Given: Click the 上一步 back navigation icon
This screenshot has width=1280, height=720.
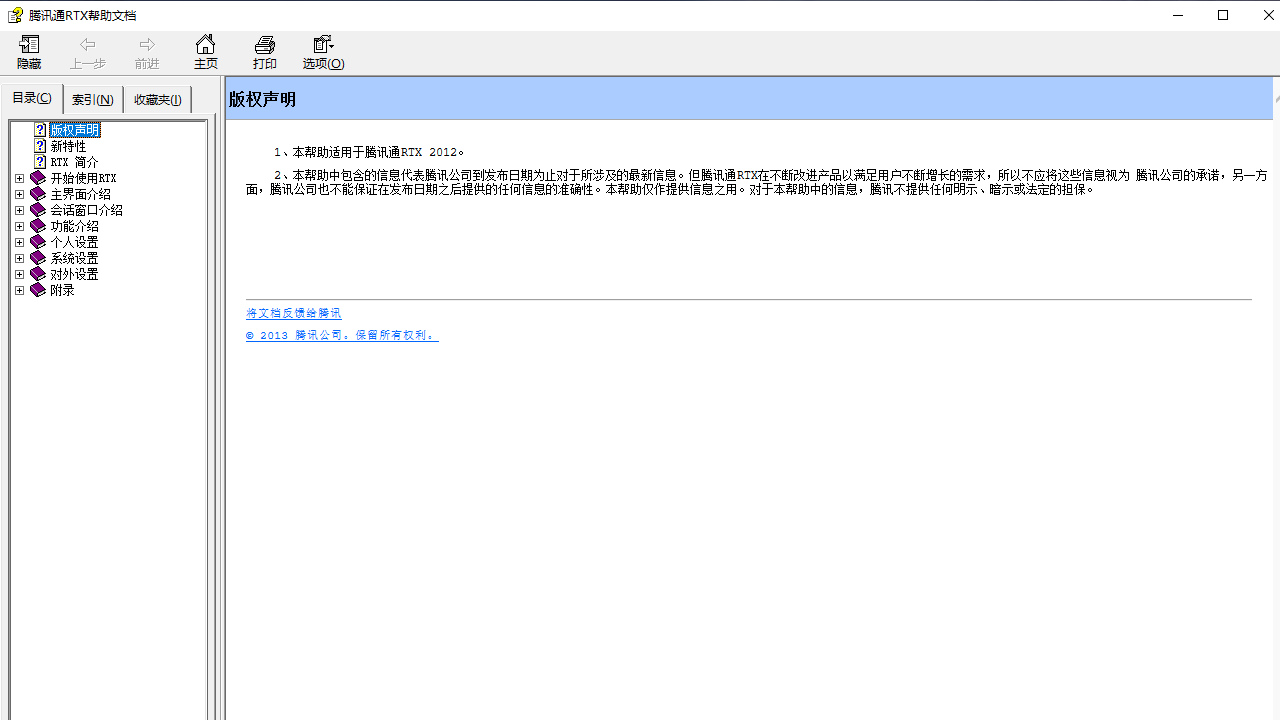Looking at the screenshot, I should click(87, 52).
